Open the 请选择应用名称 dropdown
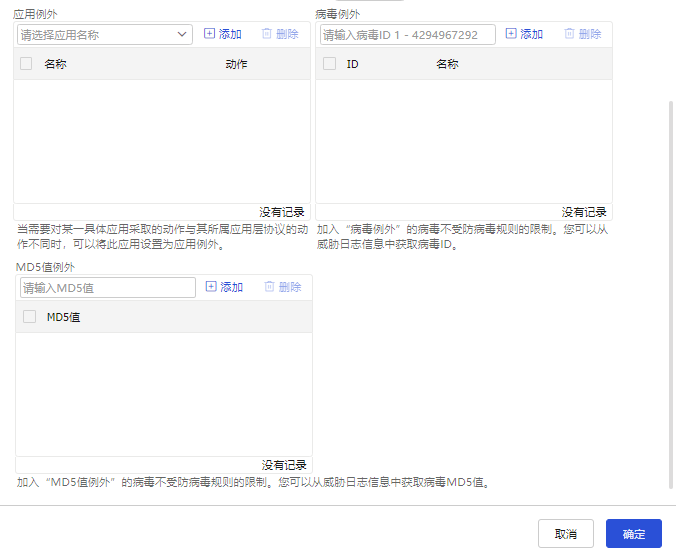 (x=105, y=35)
